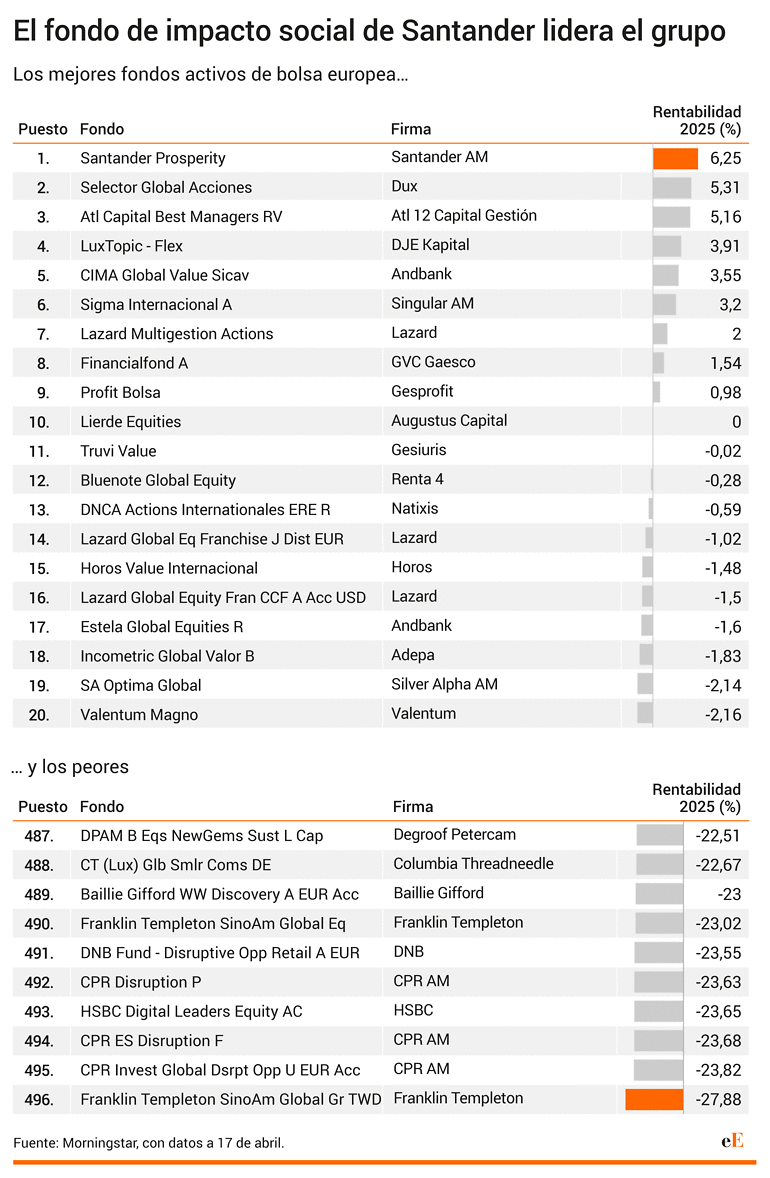Screen dimensions: 770x1178
Task: Click the Firma header in top table
Action: coord(411,129)
